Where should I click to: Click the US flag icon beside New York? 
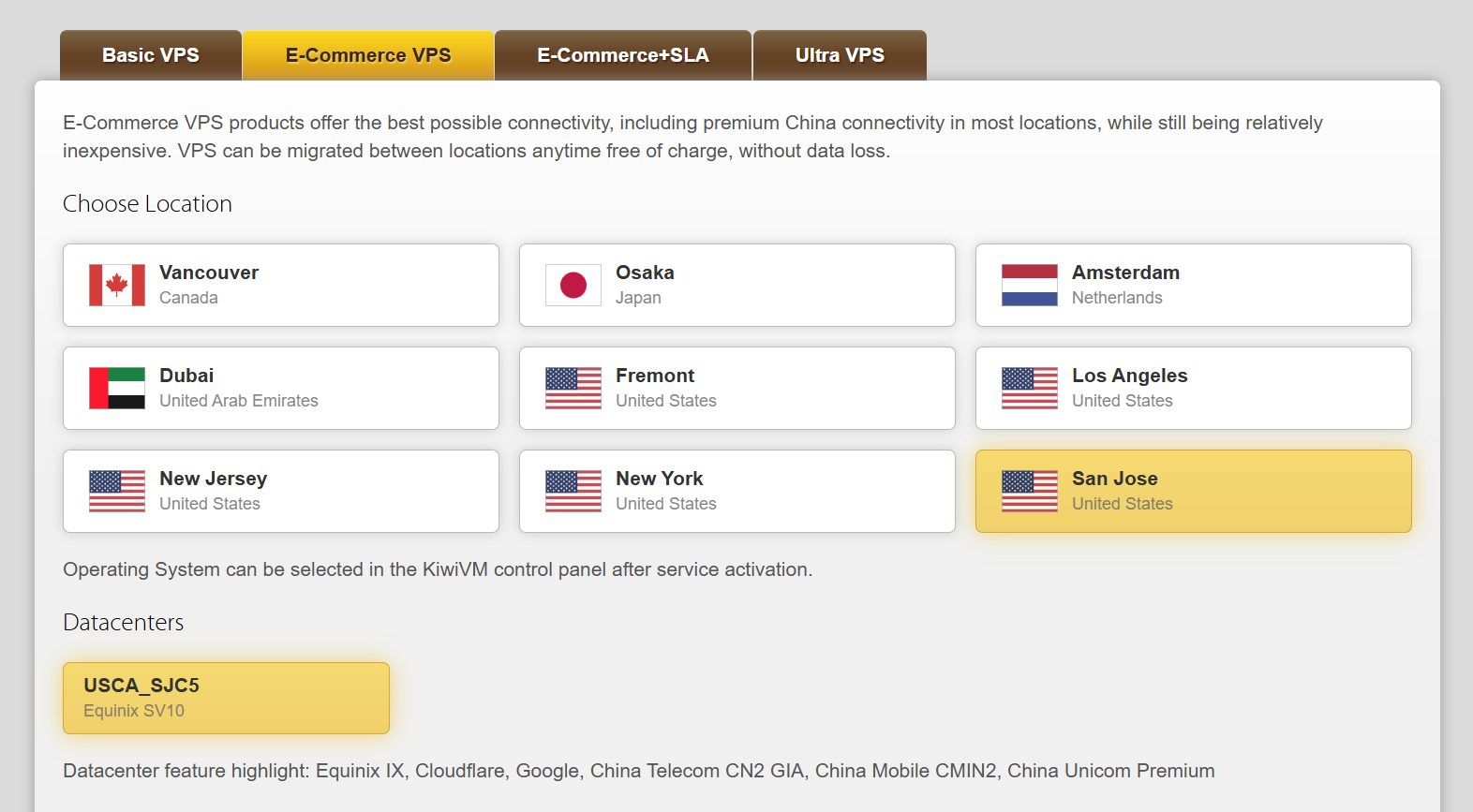[573, 491]
